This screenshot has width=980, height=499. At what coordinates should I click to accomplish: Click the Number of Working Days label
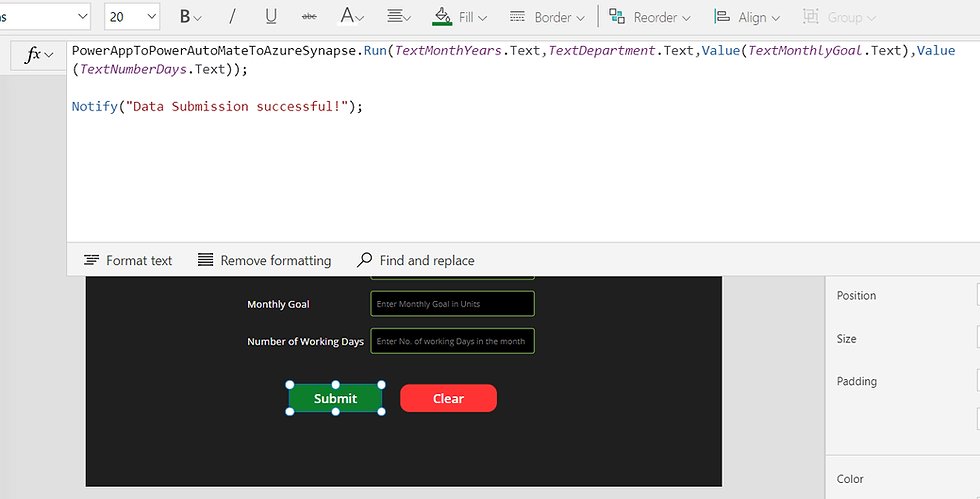tap(305, 341)
